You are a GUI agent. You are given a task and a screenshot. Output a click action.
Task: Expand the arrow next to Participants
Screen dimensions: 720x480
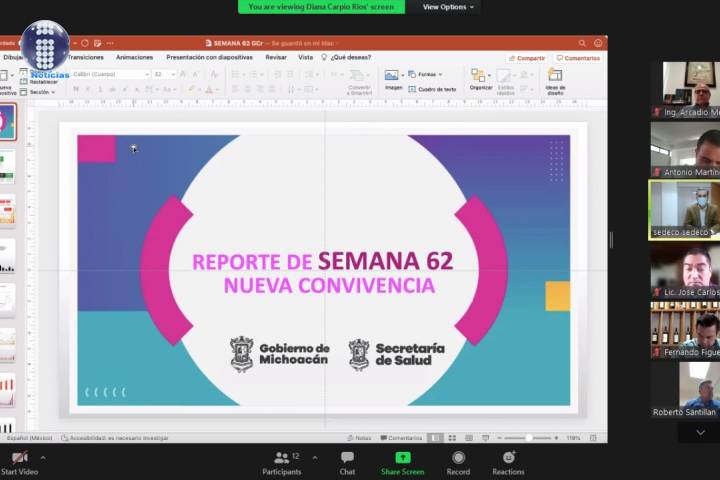point(315,457)
